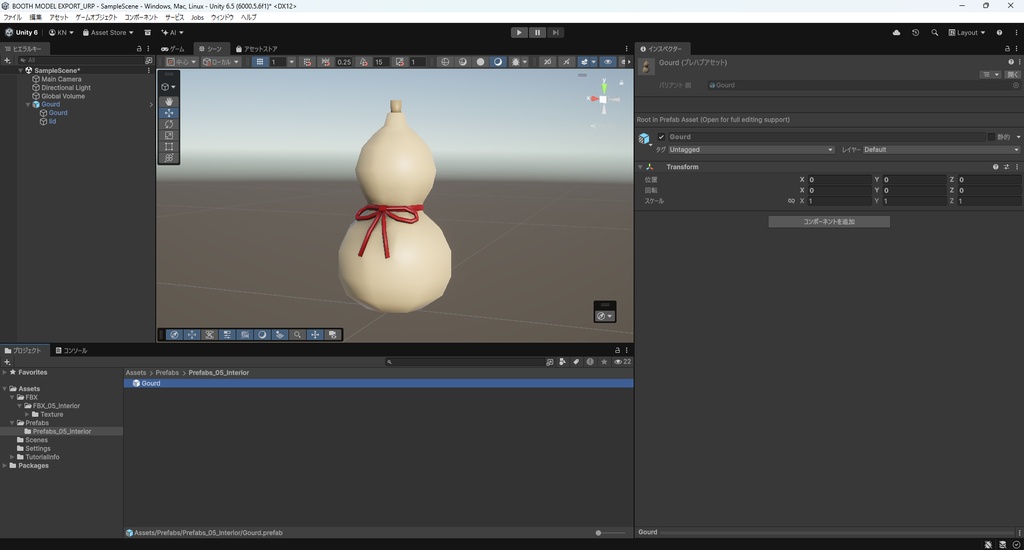Select the combined Transform tool
The width and height of the screenshot is (1024, 550).
pos(168,157)
